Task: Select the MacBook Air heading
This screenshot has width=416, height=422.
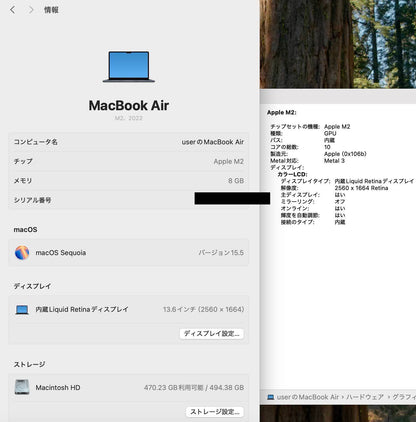Action: point(129,105)
